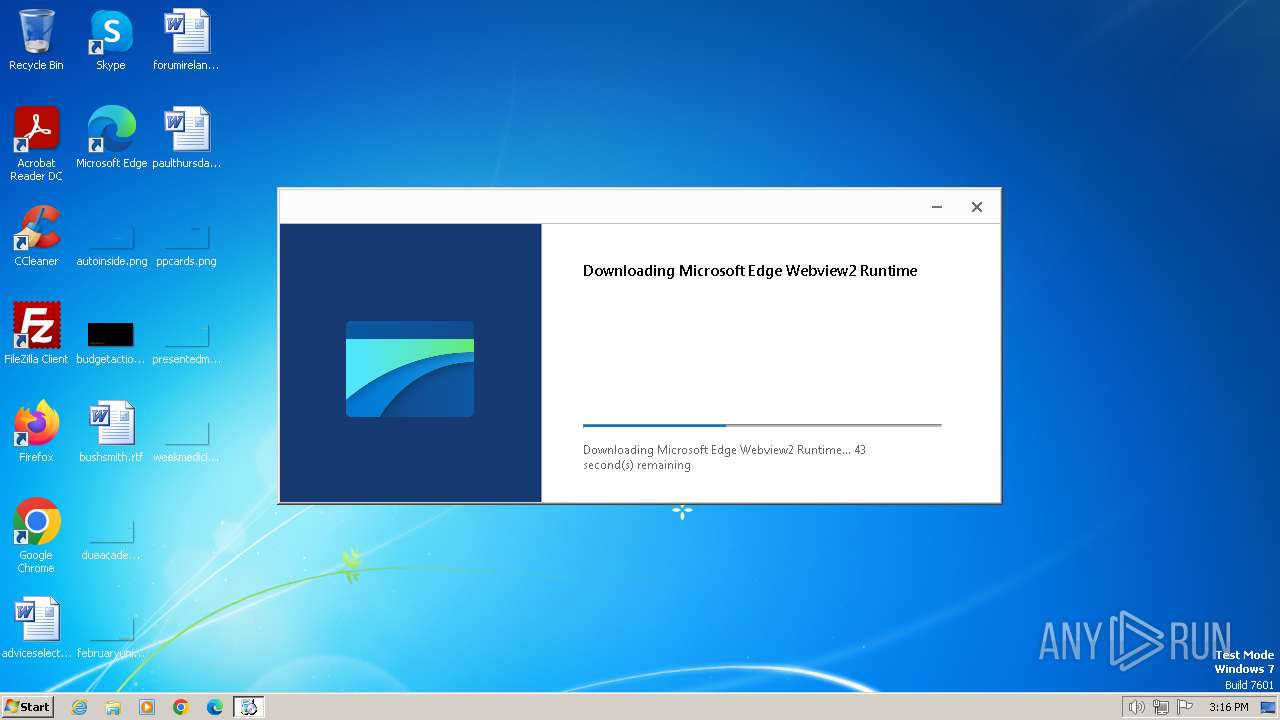Open the paulthursda Word document
Image resolution: width=1280 pixels, height=720 pixels.
(186, 138)
